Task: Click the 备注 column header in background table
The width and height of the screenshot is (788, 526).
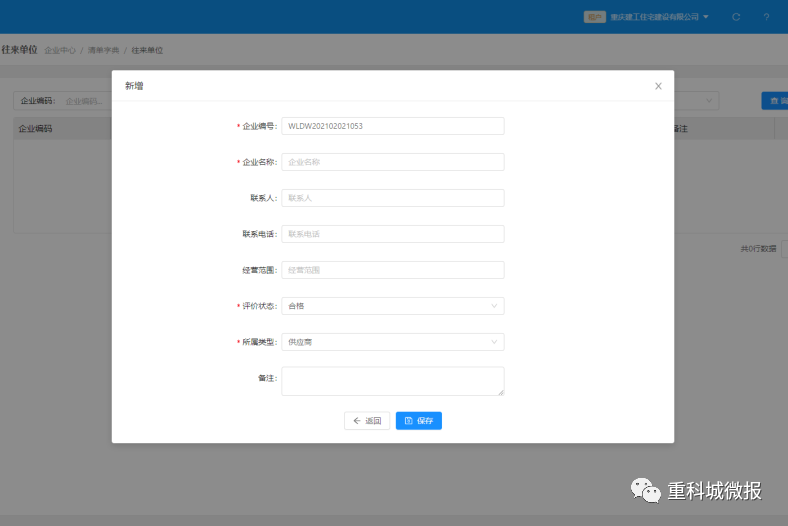Action: [x=680, y=129]
